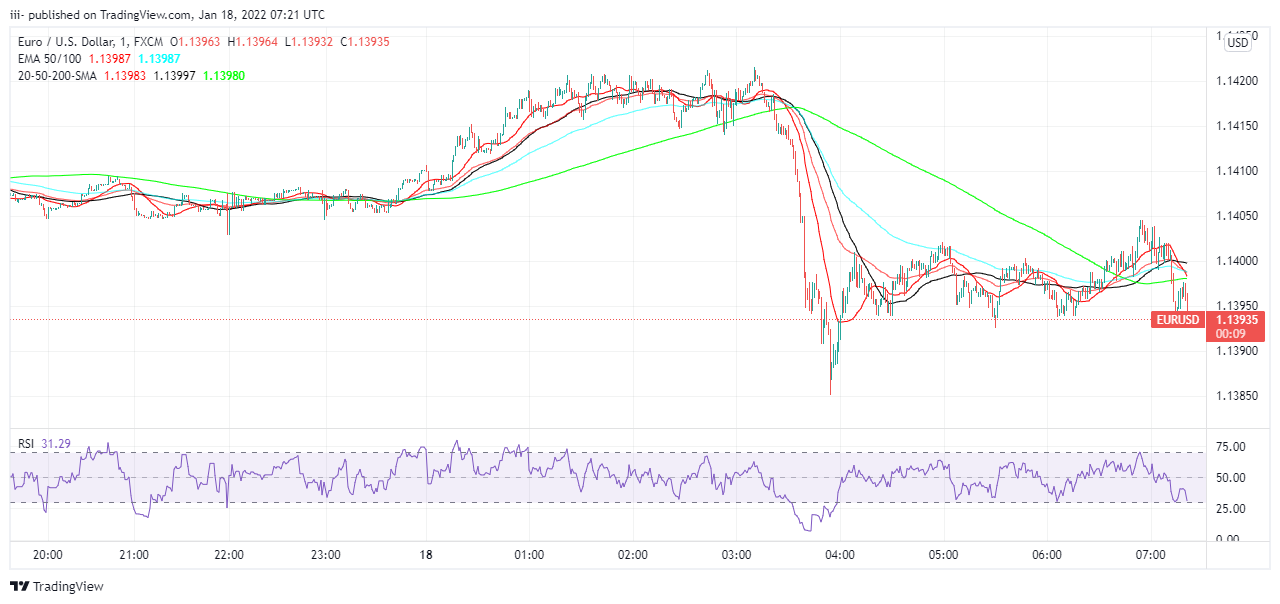Image resolution: width=1280 pixels, height=604 pixels.
Task: Click the 01:00 time axis label
Action: click(529, 555)
